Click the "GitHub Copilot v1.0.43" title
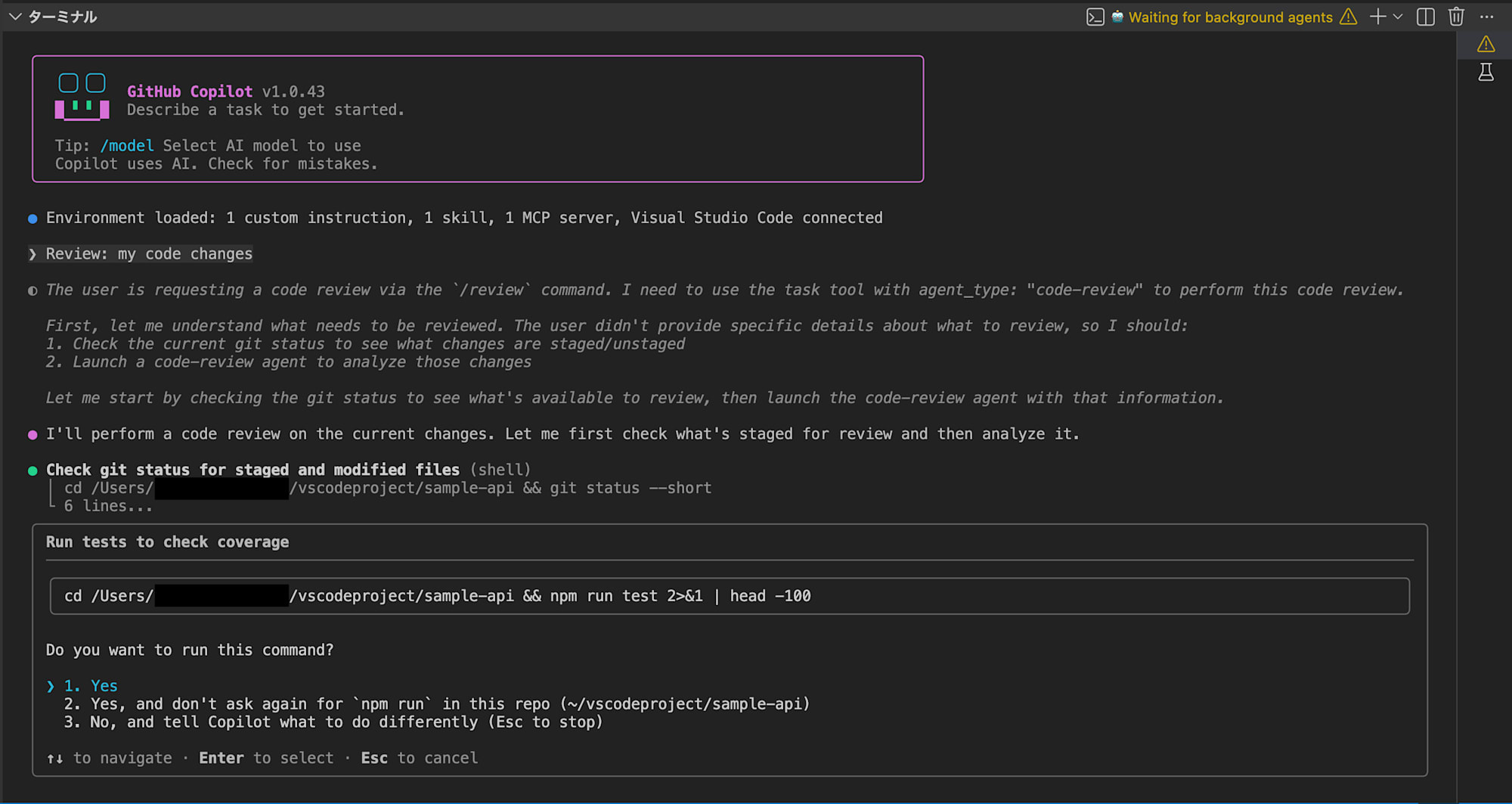 point(226,92)
